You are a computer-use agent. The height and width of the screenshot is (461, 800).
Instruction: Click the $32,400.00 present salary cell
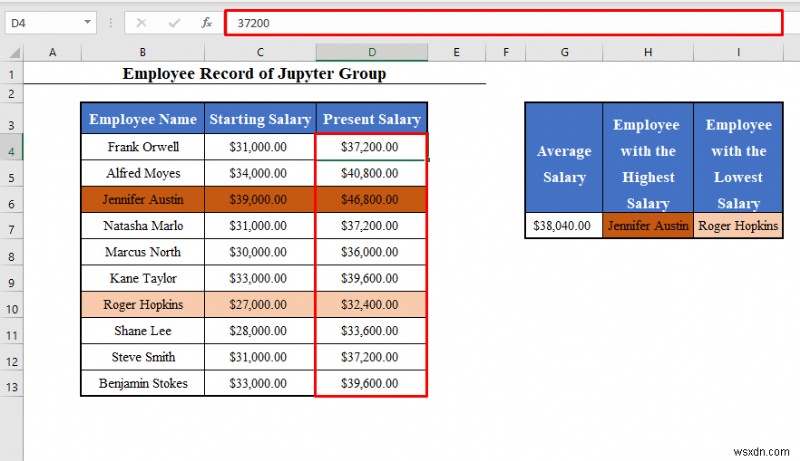pyautogui.click(x=370, y=304)
